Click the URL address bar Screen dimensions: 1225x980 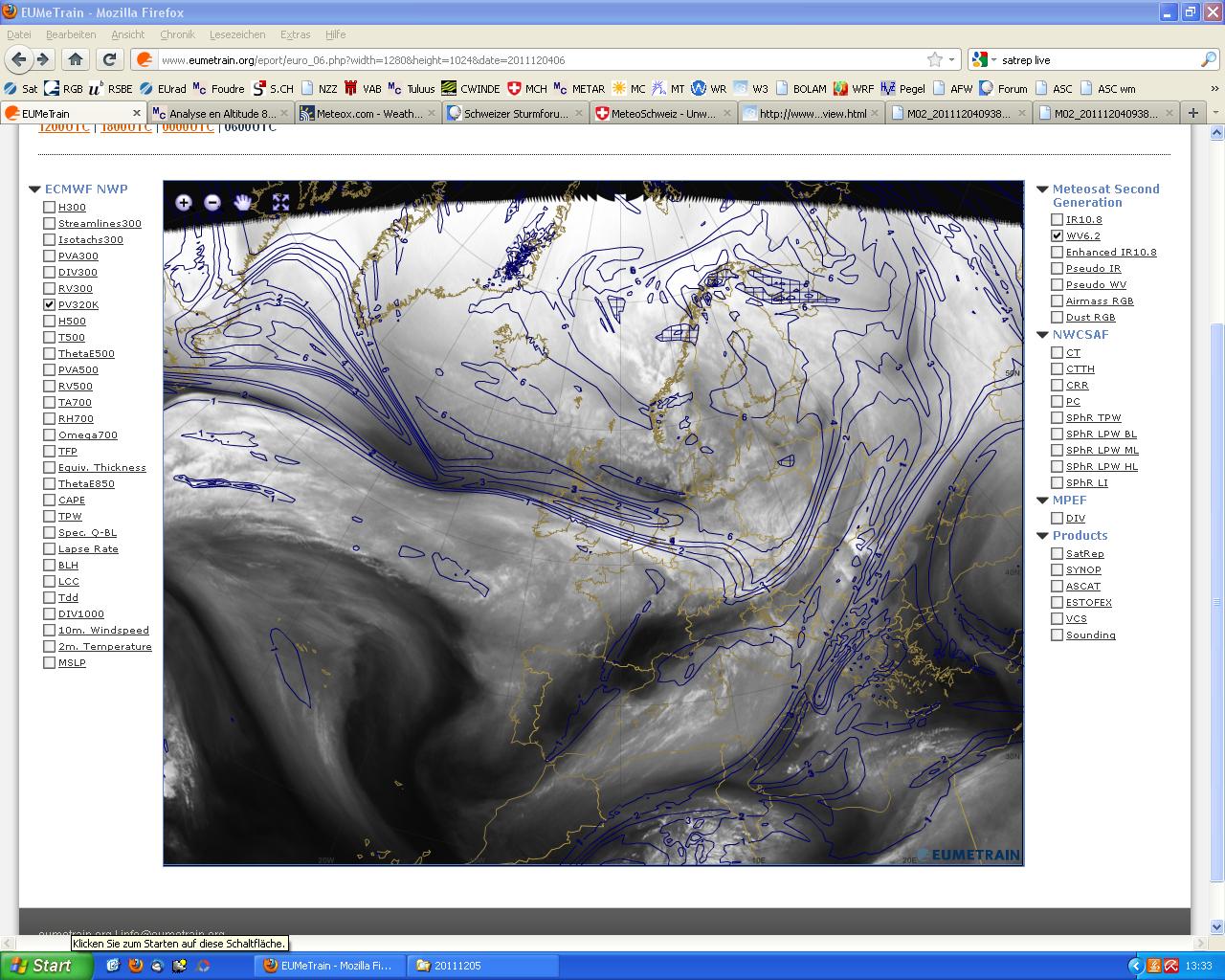click(x=536, y=59)
